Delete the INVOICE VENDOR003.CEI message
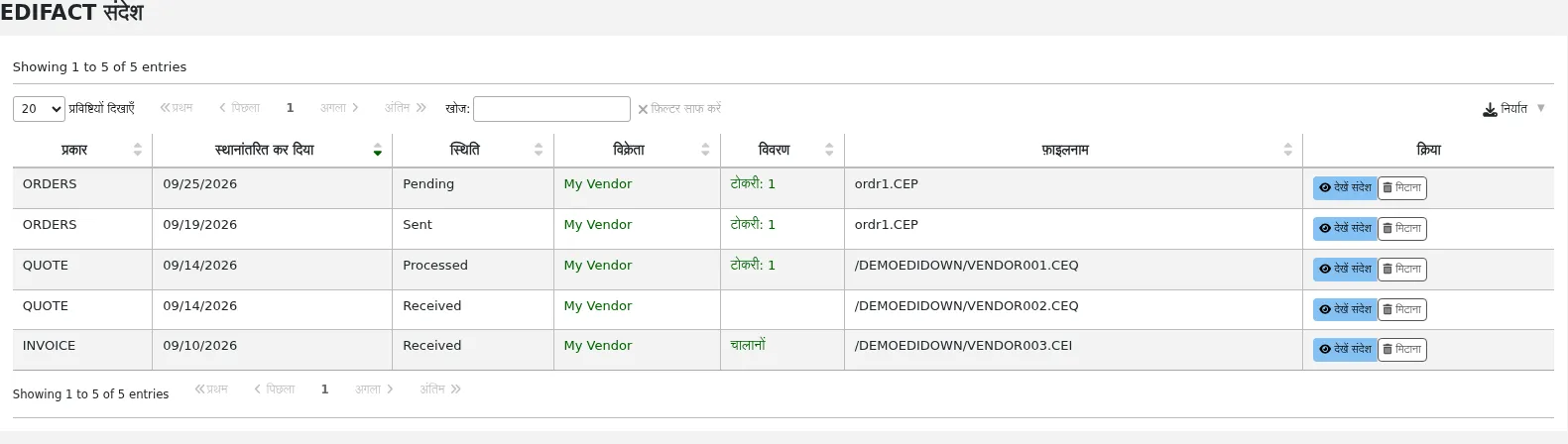 (x=1401, y=350)
